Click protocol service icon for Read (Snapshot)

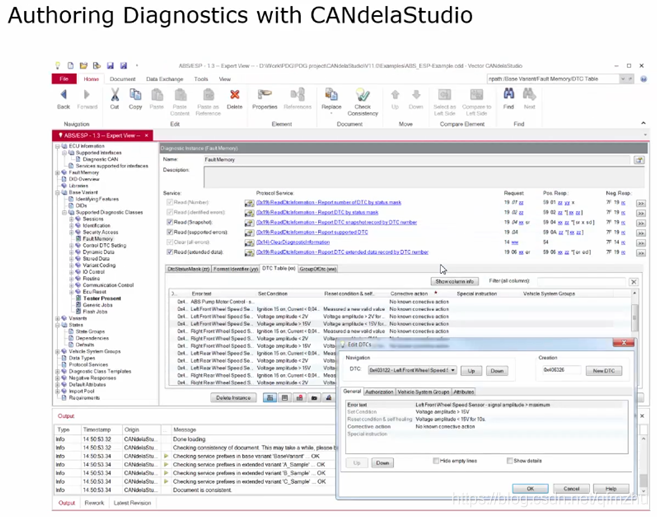click(249, 222)
